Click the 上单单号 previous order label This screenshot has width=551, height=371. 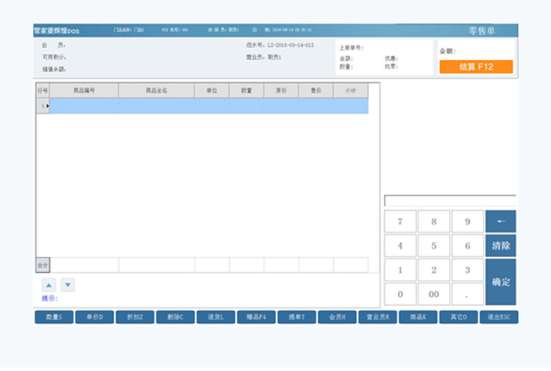(351, 47)
